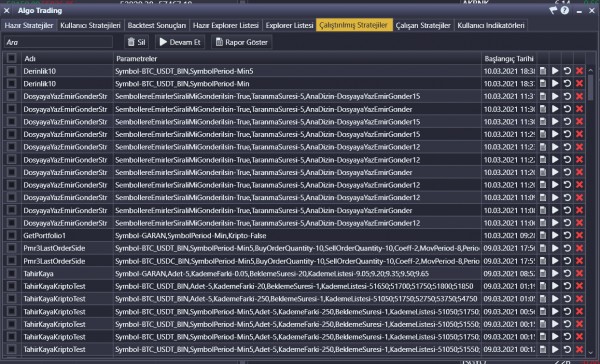Check the box for Derinlik10 SymbolPeriod-Min row
Image resolution: width=600 pixels, height=364 pixels.
11,83
